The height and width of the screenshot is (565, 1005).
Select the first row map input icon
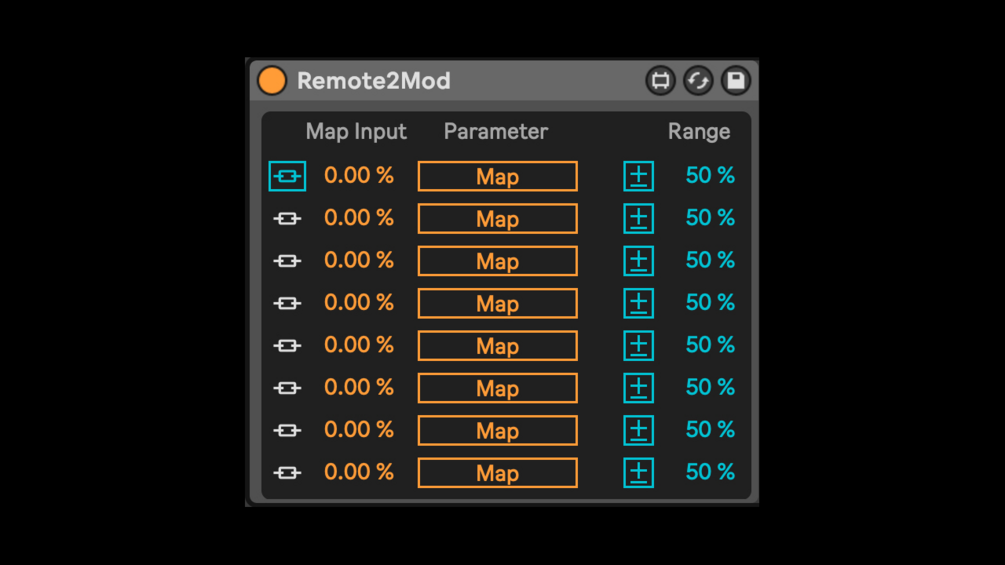(x=287, y=176)
